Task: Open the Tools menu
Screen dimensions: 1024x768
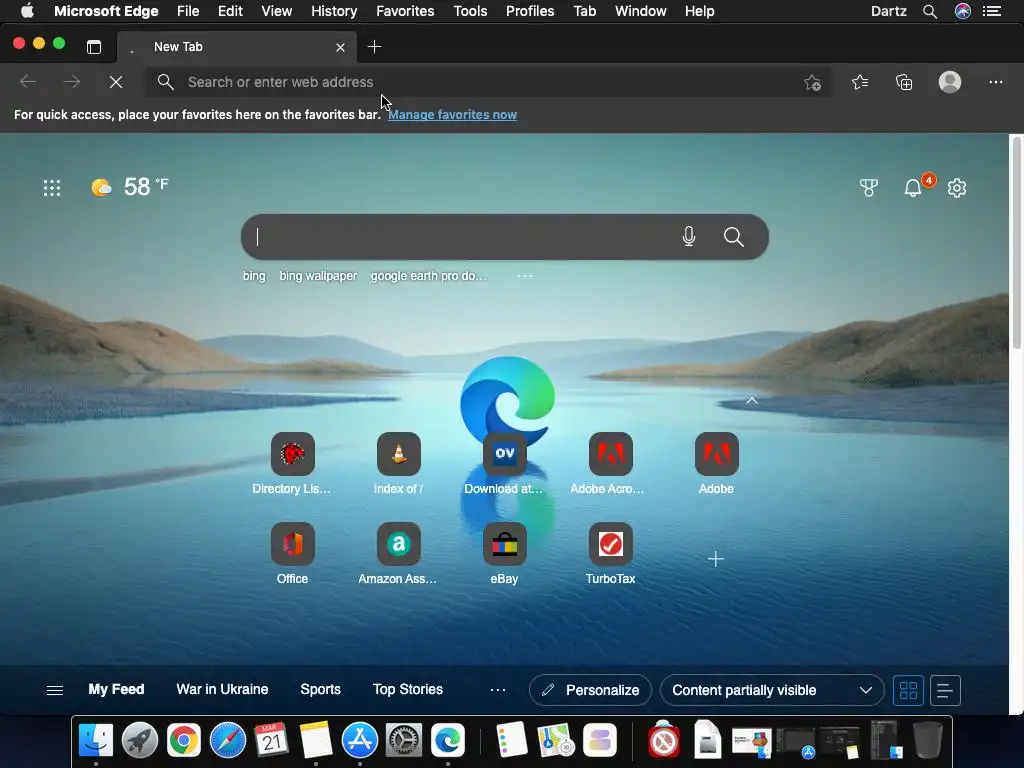Action: pyautogui.click(x=470, y=11)
